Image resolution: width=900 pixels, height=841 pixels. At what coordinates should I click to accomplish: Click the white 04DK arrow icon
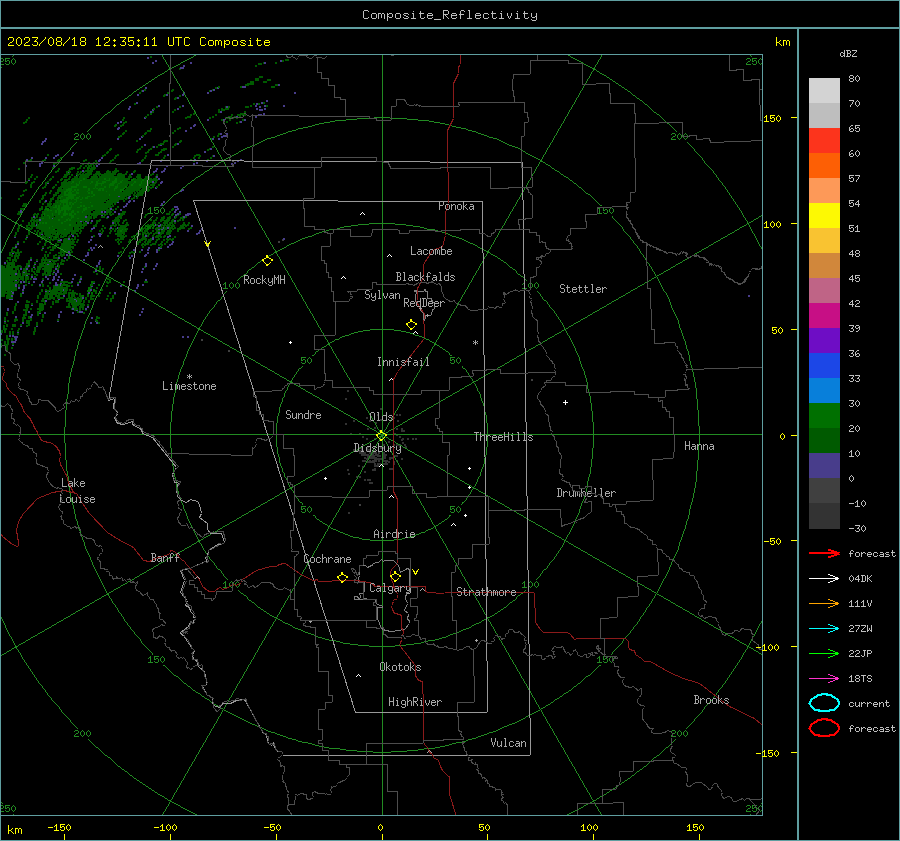tap(824, 578)
